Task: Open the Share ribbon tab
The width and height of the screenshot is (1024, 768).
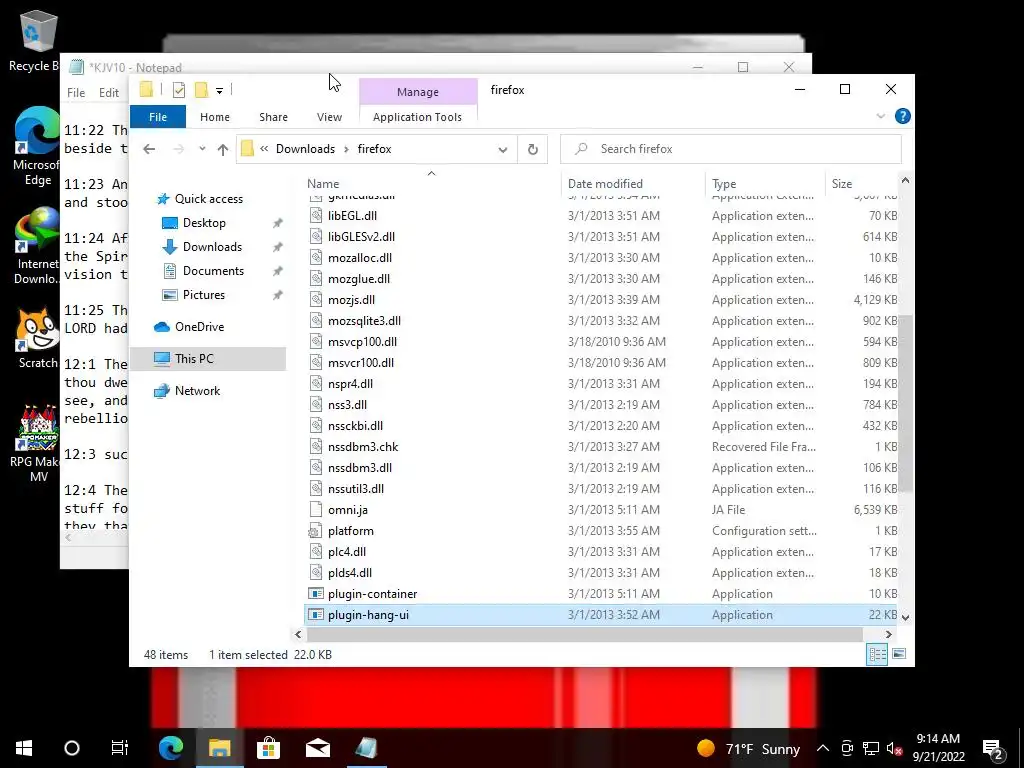Action: pyautogui.click(x=273, y=117)
